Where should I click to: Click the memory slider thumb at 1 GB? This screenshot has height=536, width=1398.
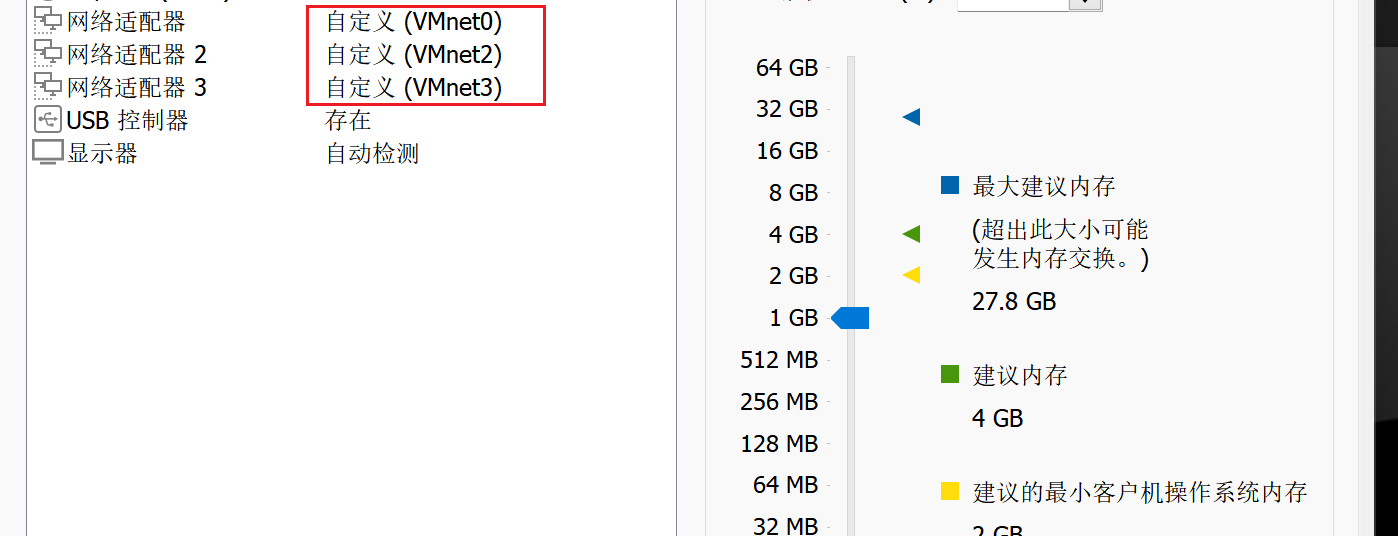[x=851, y=318]
